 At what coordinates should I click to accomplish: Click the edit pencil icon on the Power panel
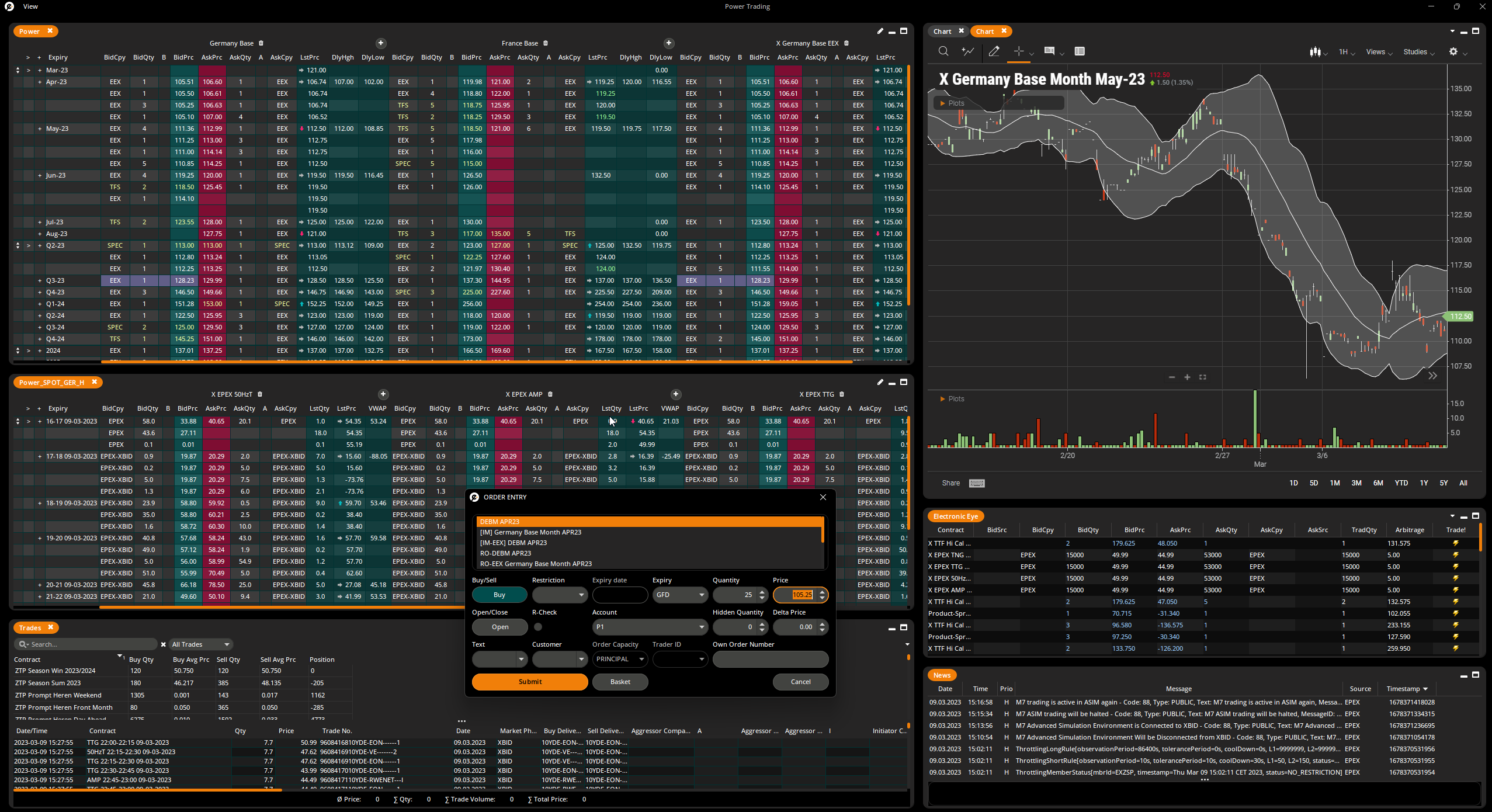(879, 31)
